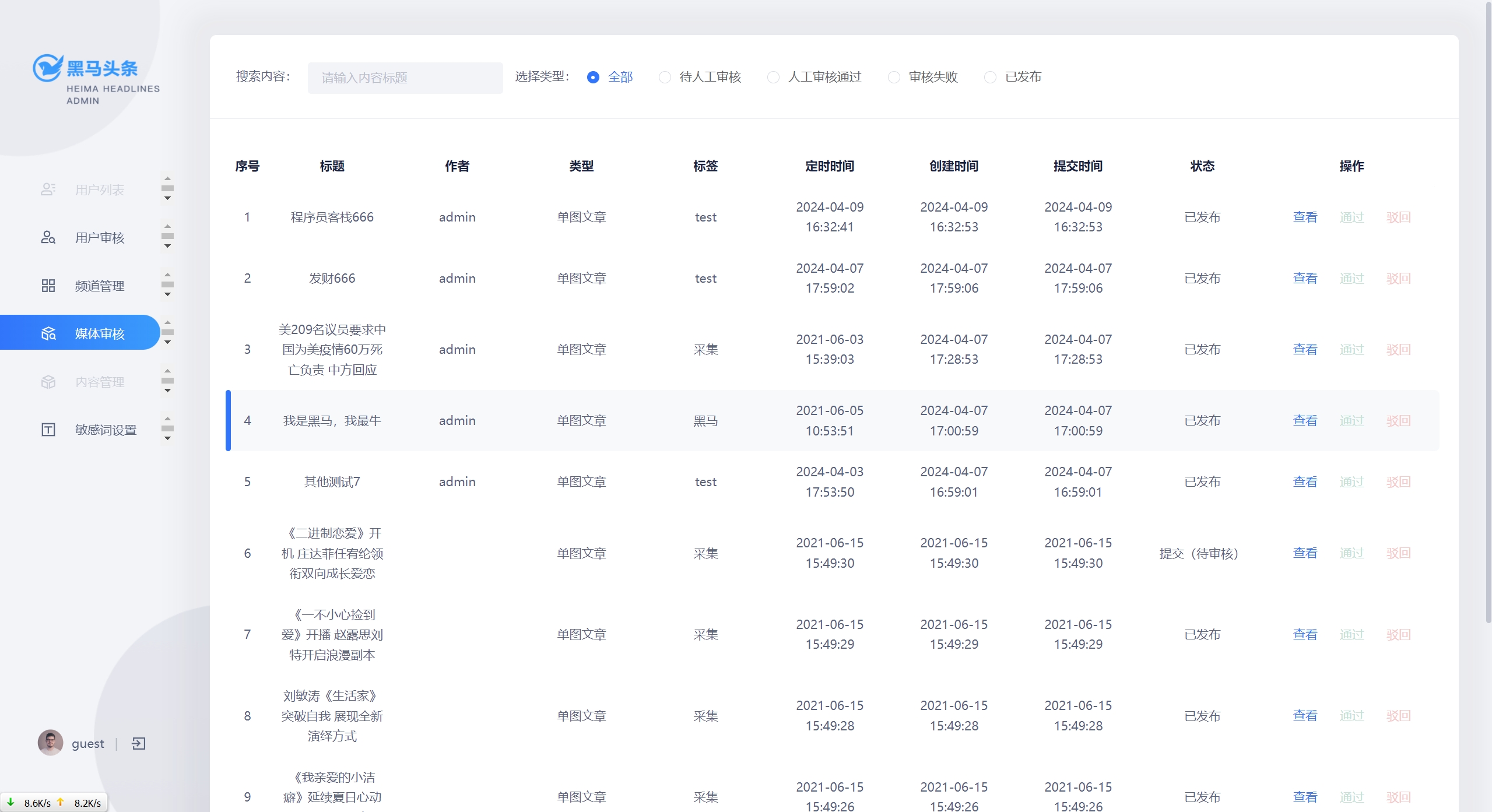The image size is (1492, 812).
Task: View article 程序员客栈666 with 查看
Action: click(1305, 217)
